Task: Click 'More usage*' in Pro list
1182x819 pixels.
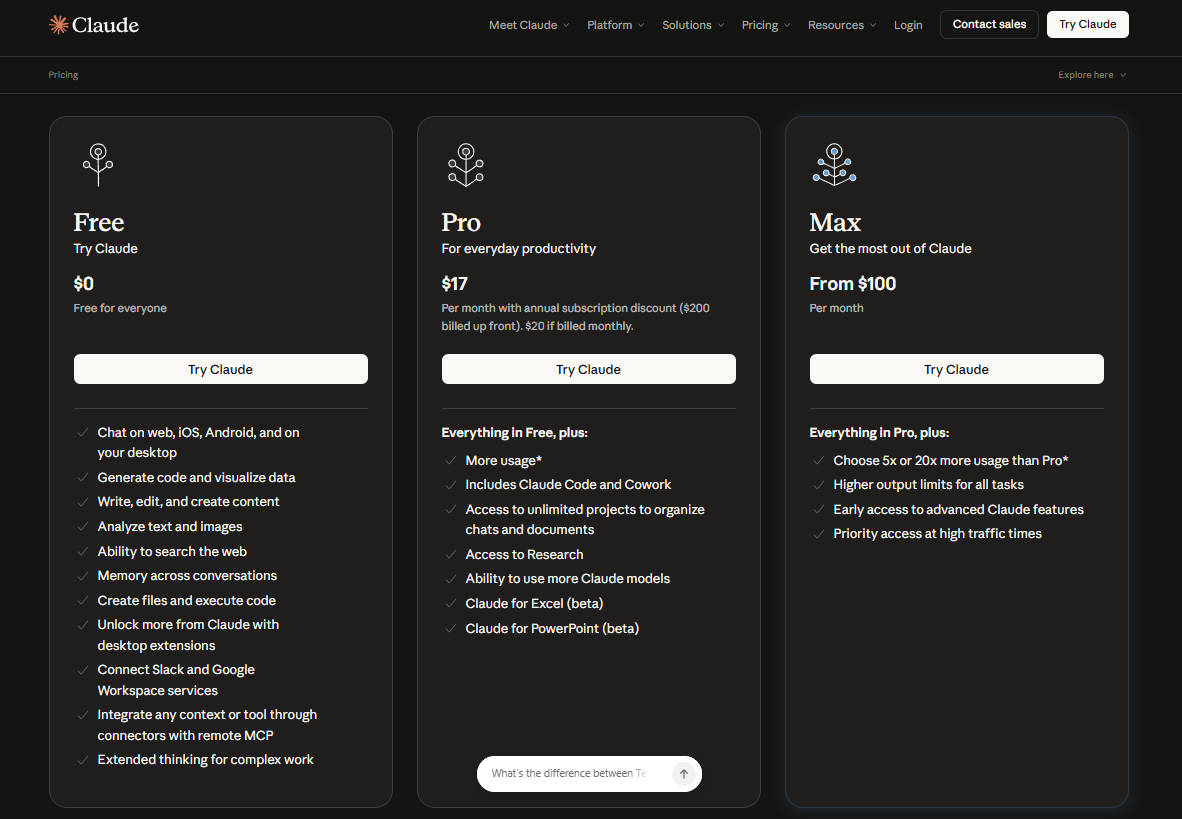Action: click(x=504, y=460)
